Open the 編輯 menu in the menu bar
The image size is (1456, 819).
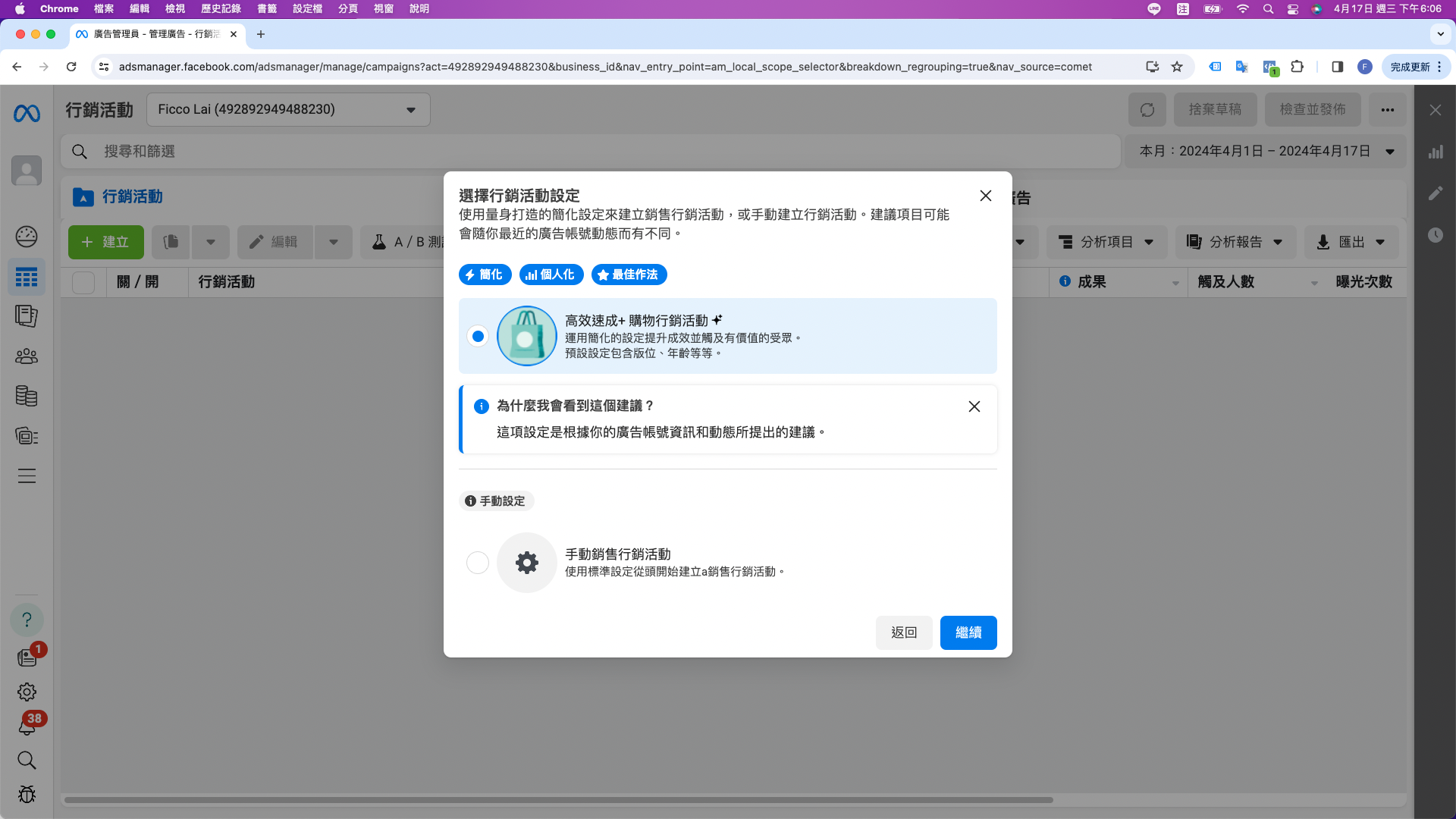click(140, 9)
